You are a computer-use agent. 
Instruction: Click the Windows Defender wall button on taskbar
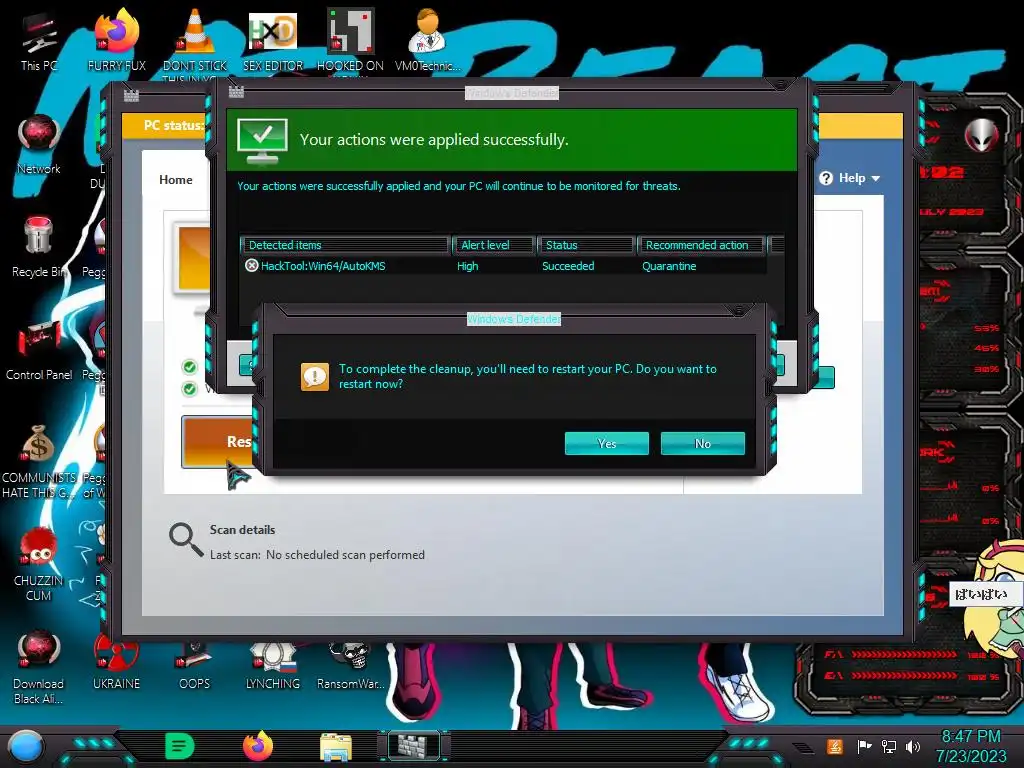(414, 746)
